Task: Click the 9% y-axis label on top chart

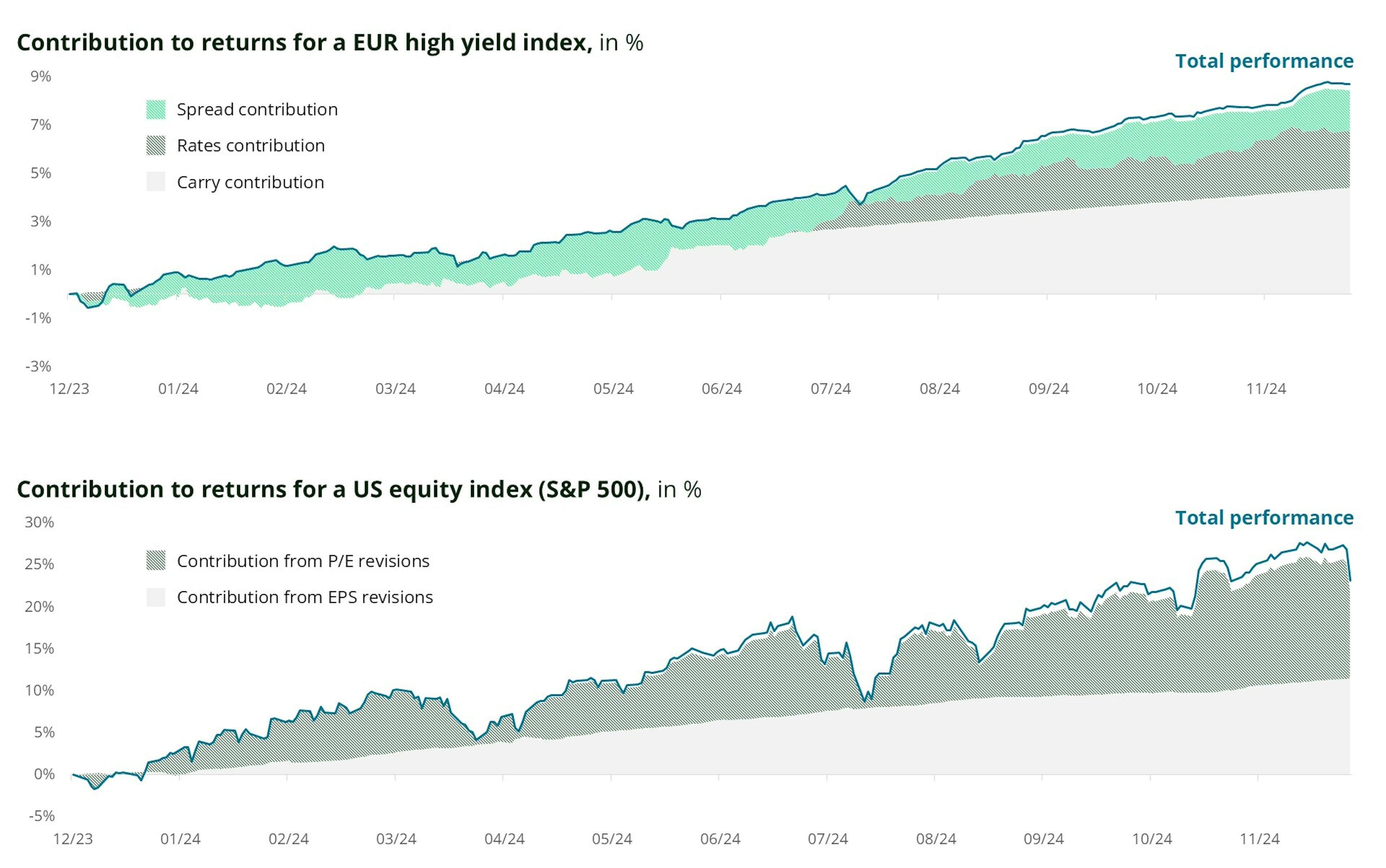Action: coord(41,76)
